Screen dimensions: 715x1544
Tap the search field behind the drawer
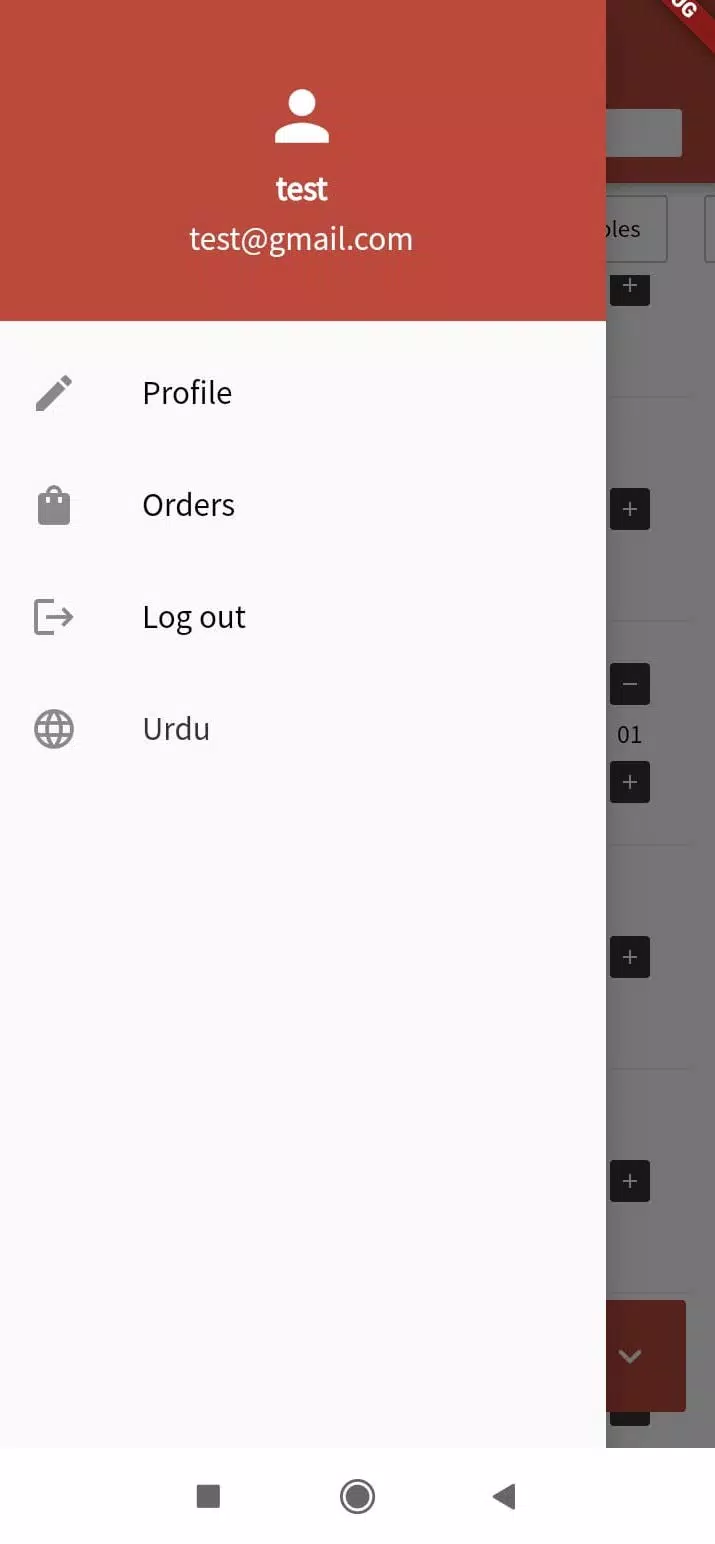[644, 133]
